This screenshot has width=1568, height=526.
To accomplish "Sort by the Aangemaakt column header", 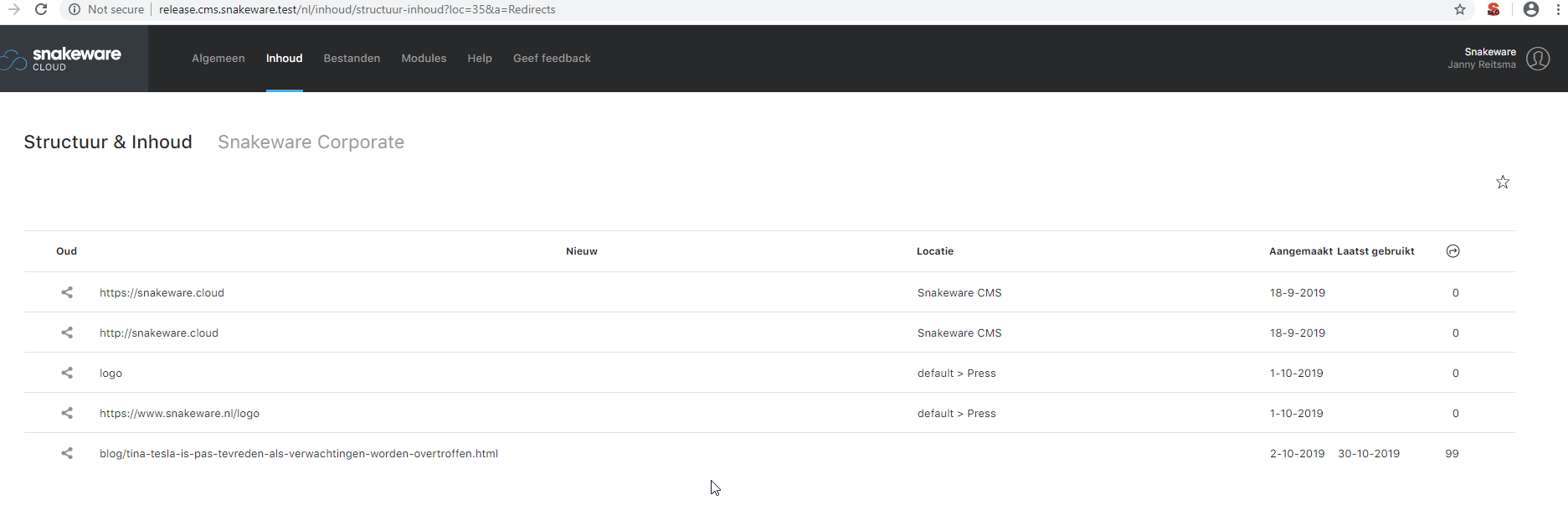I will point(1301,251).
